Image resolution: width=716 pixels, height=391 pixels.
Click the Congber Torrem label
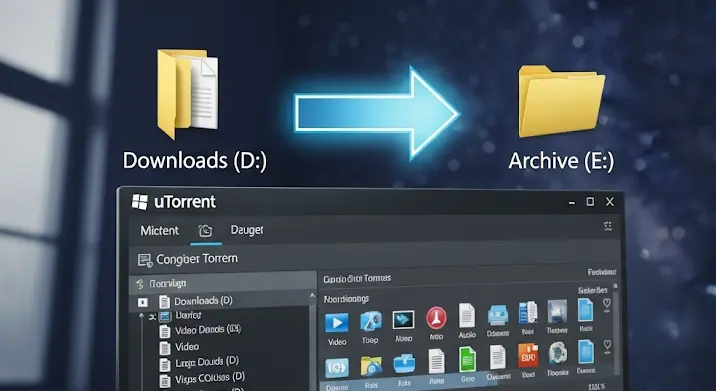coord(197,259)
